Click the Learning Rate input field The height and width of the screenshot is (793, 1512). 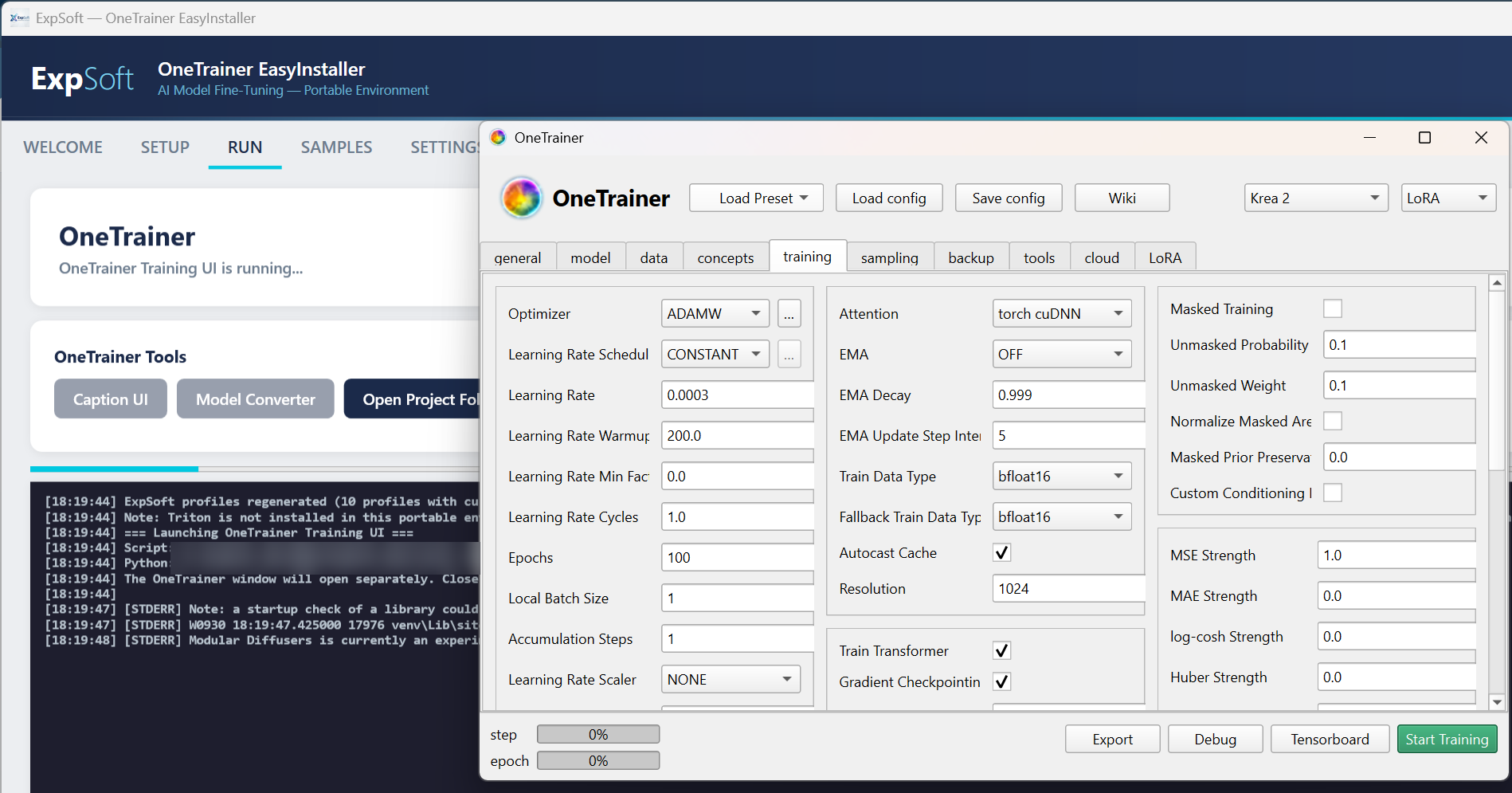point(738,395)
